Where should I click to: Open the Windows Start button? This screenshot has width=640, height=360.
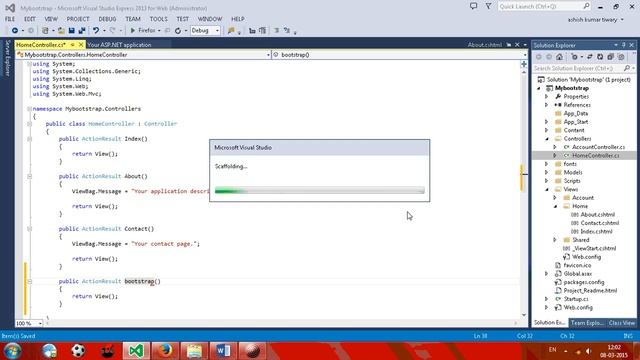pyautogui.click(x=12, y=351)
